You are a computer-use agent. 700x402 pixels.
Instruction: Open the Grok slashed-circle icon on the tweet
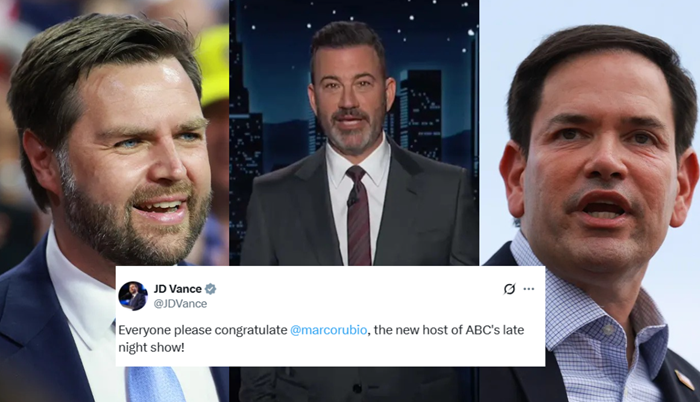click(x=509, y=289)
